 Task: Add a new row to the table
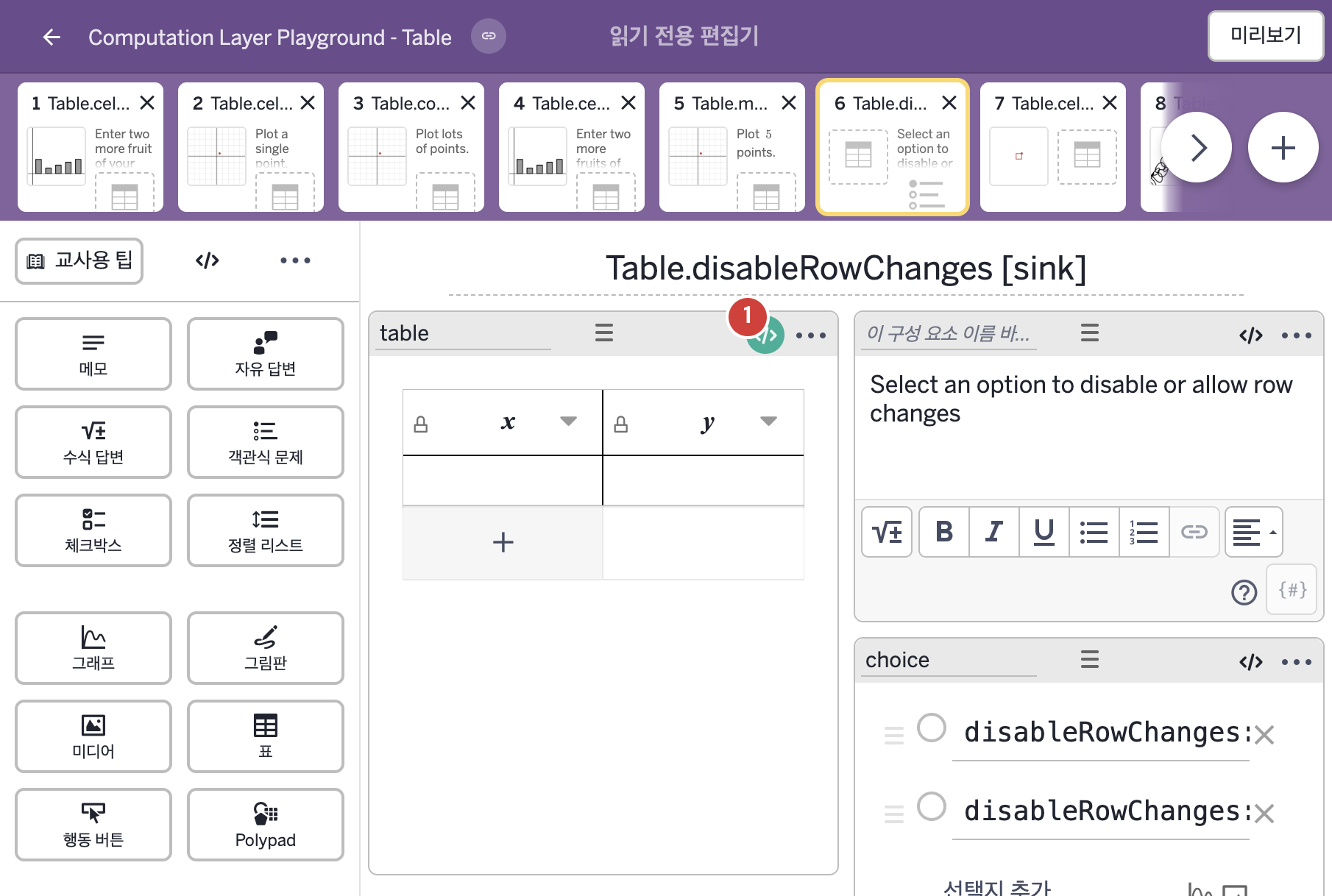[503, 543]
